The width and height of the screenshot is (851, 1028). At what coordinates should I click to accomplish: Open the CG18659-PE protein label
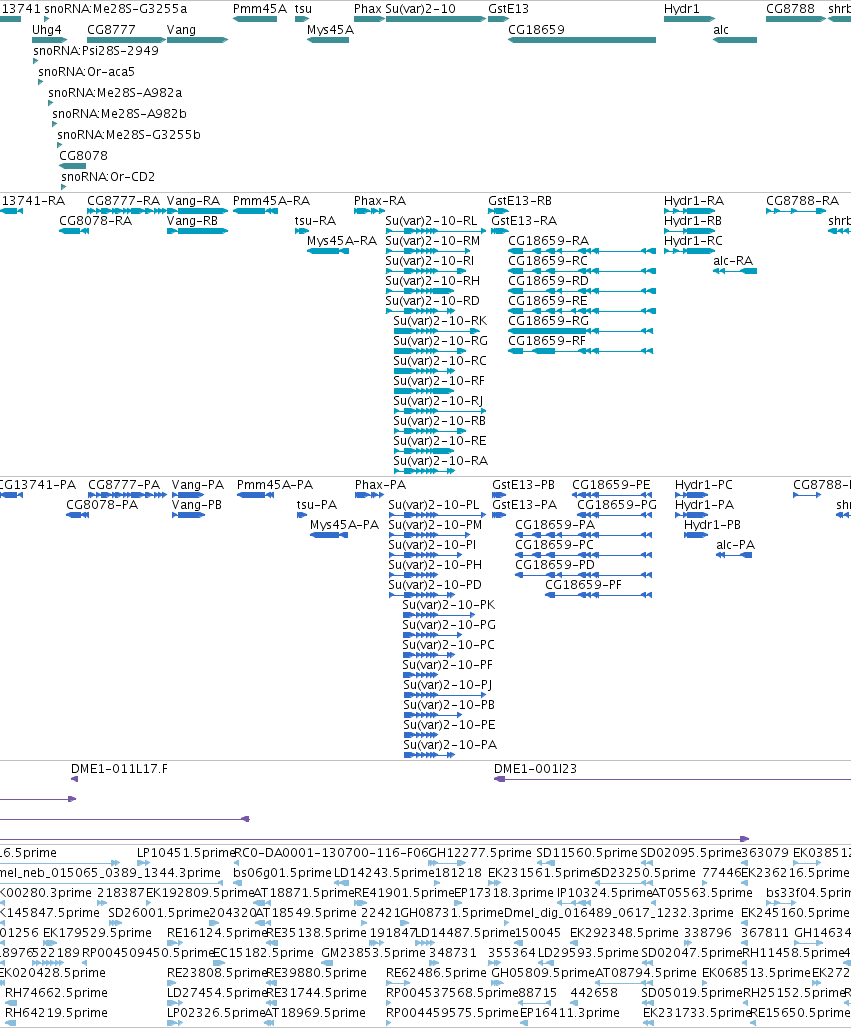611,484
